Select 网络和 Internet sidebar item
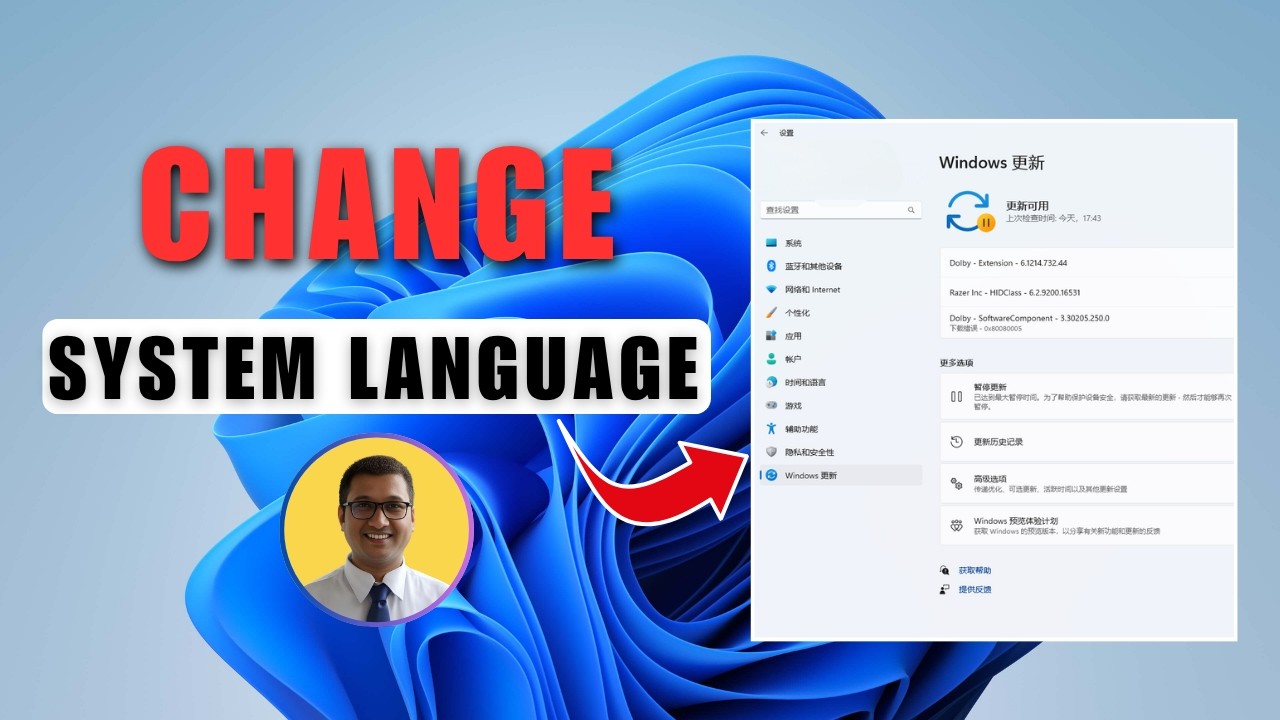Image resolution: width=1280 pixels, height=720 pixels. (x=841, y=289)
